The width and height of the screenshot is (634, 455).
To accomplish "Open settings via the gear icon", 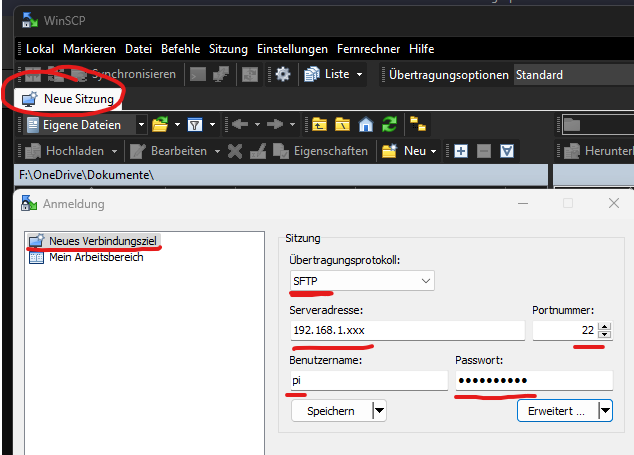I will pyautogui.click(x=283, y=74).
